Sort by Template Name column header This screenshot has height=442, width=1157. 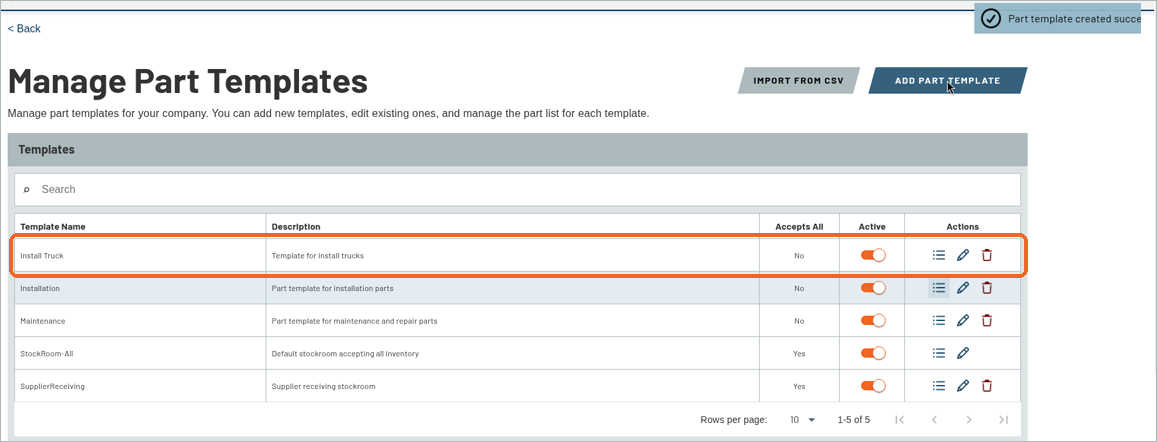(53, 227)
